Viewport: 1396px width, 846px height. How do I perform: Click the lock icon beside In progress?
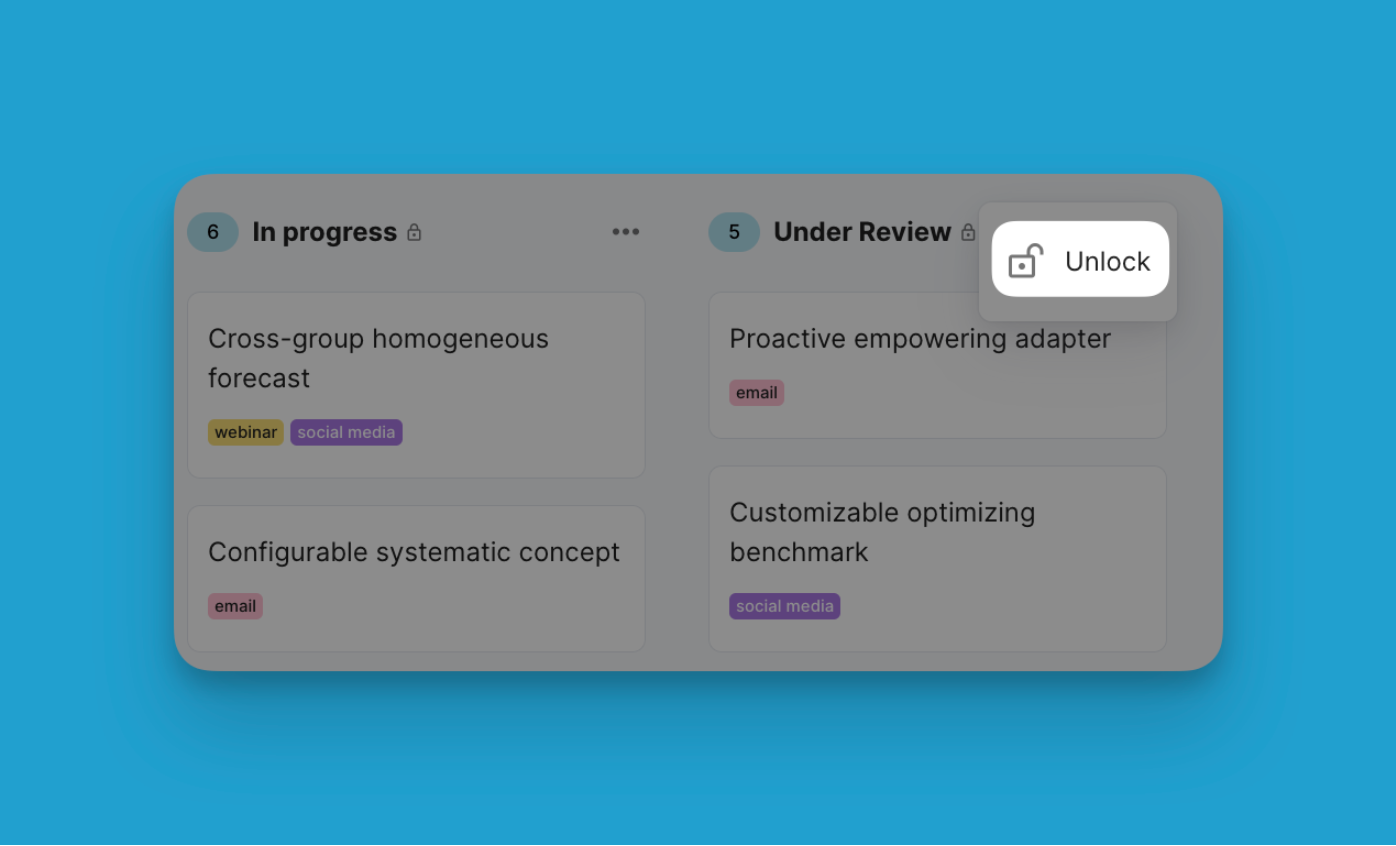[x=414, y=233]
